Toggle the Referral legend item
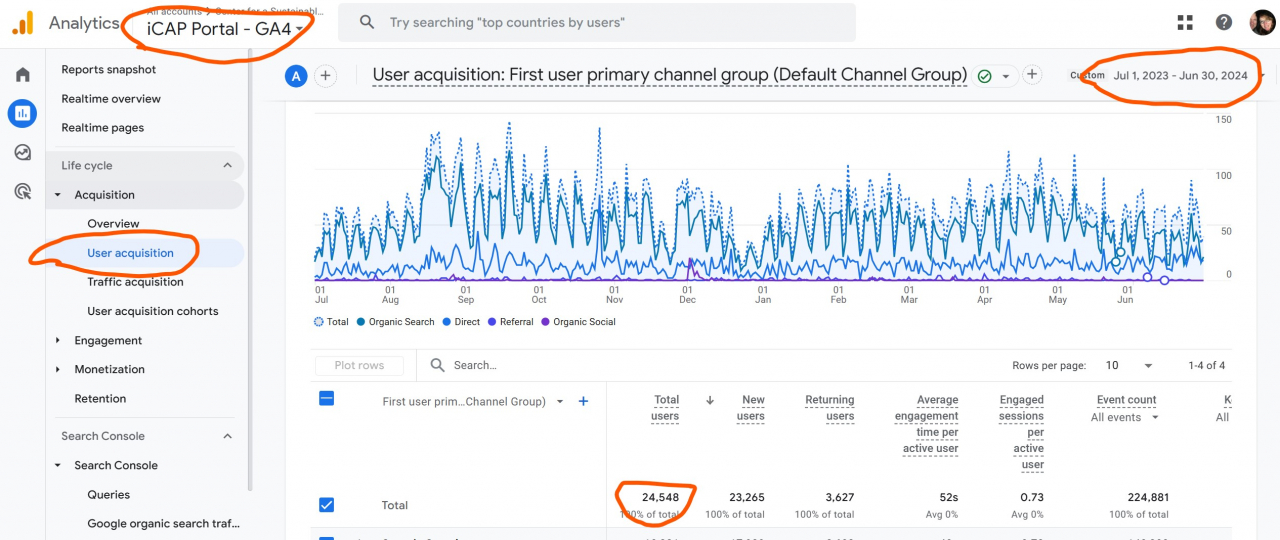 coord(510,322)
